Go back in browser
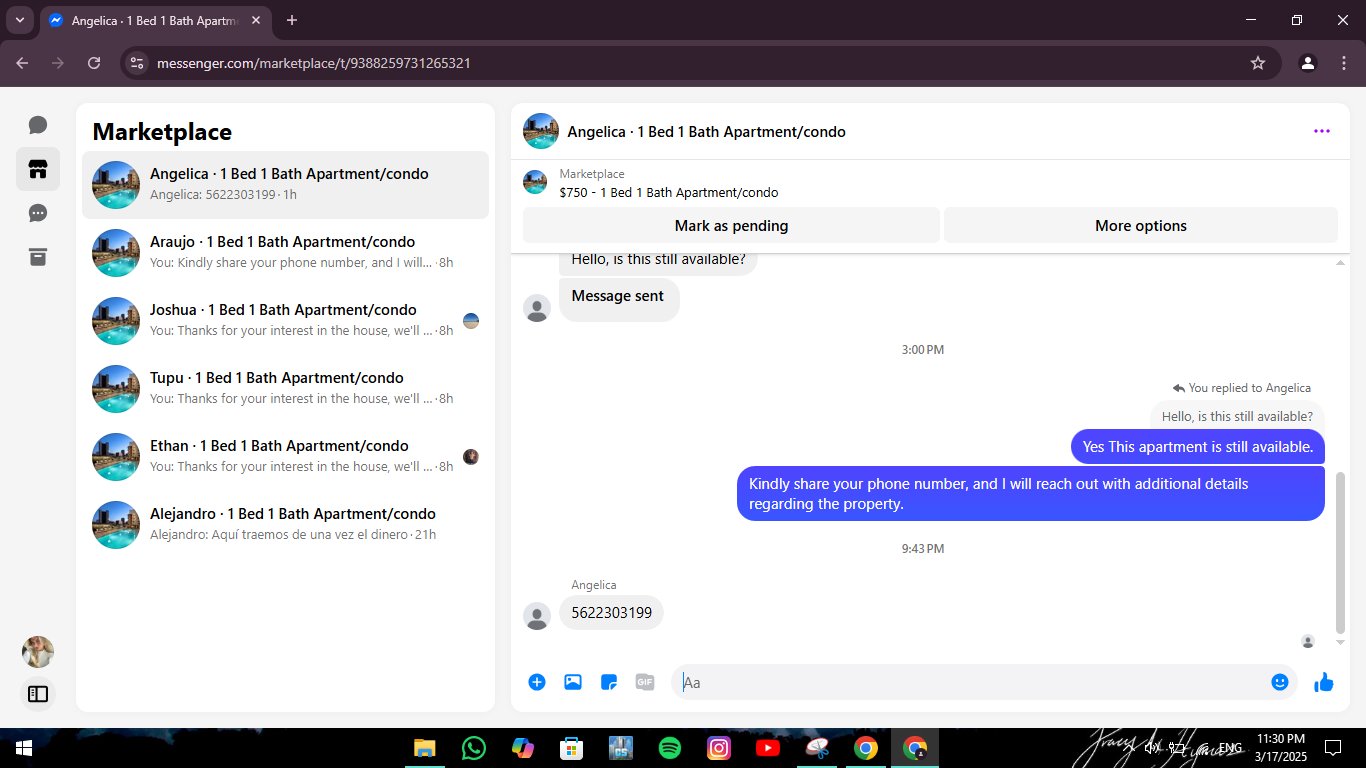Screen dimensions: 1366x768 (x=22, y=63)
